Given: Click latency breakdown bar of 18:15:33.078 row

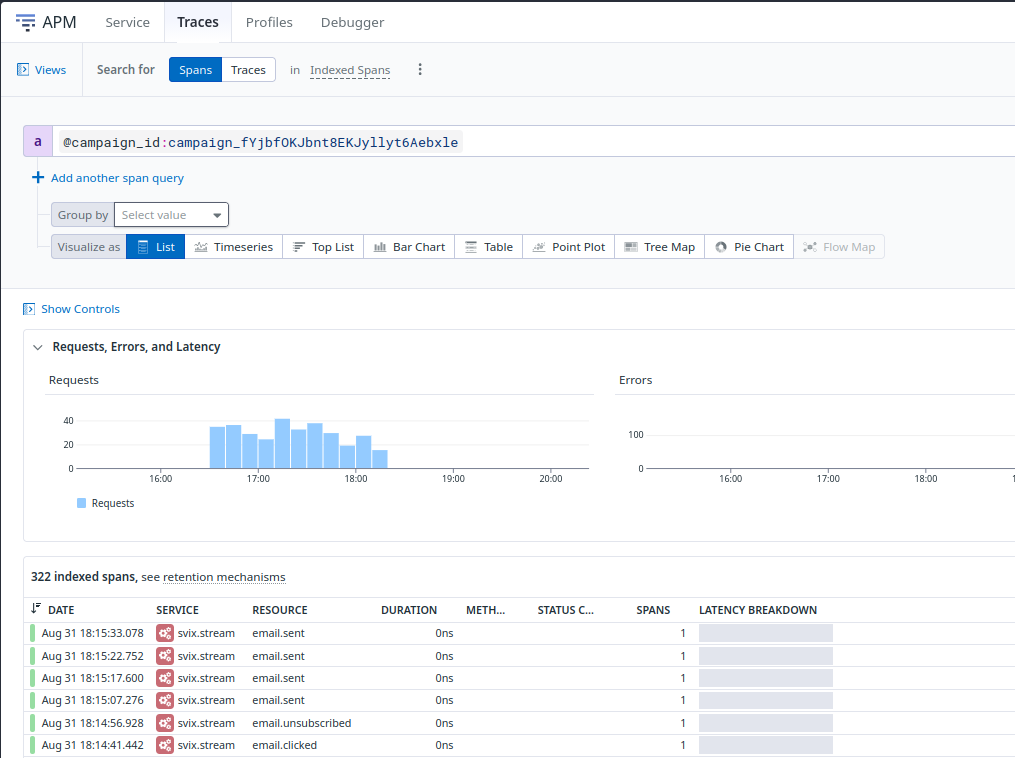Looking at the screenshot, I should (766, 633).
